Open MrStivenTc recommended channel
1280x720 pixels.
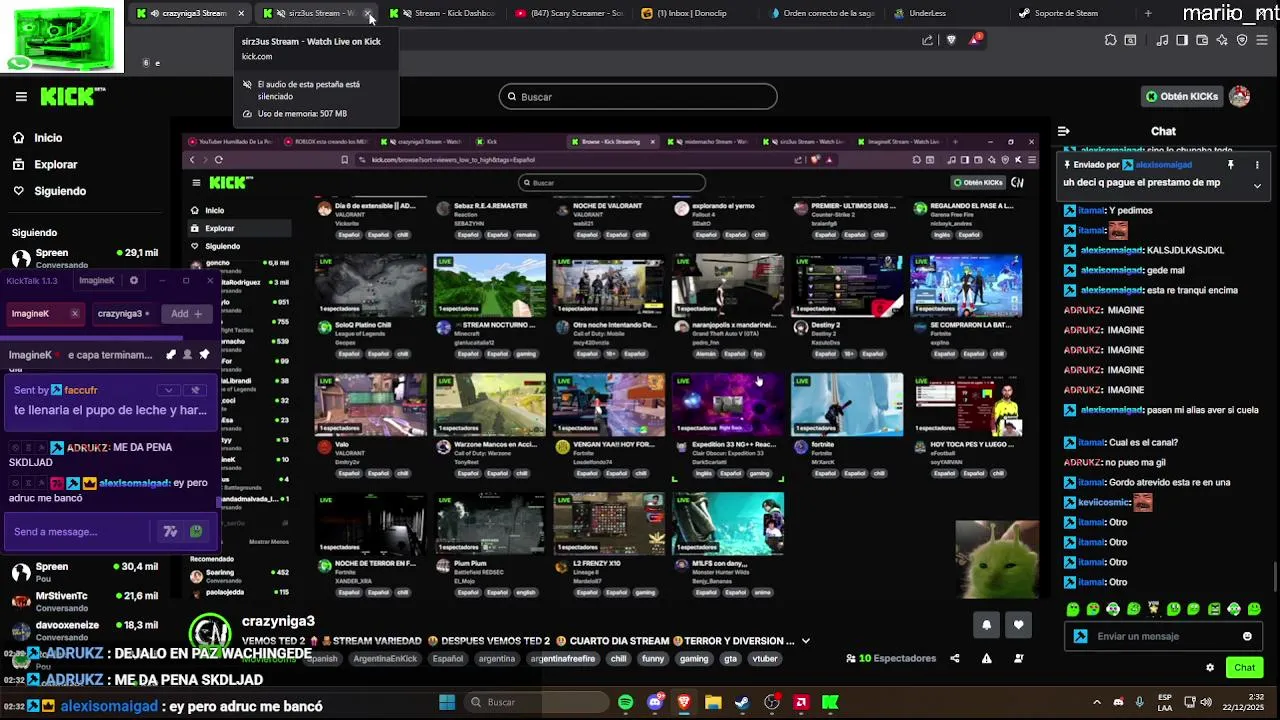coord(85,600)
